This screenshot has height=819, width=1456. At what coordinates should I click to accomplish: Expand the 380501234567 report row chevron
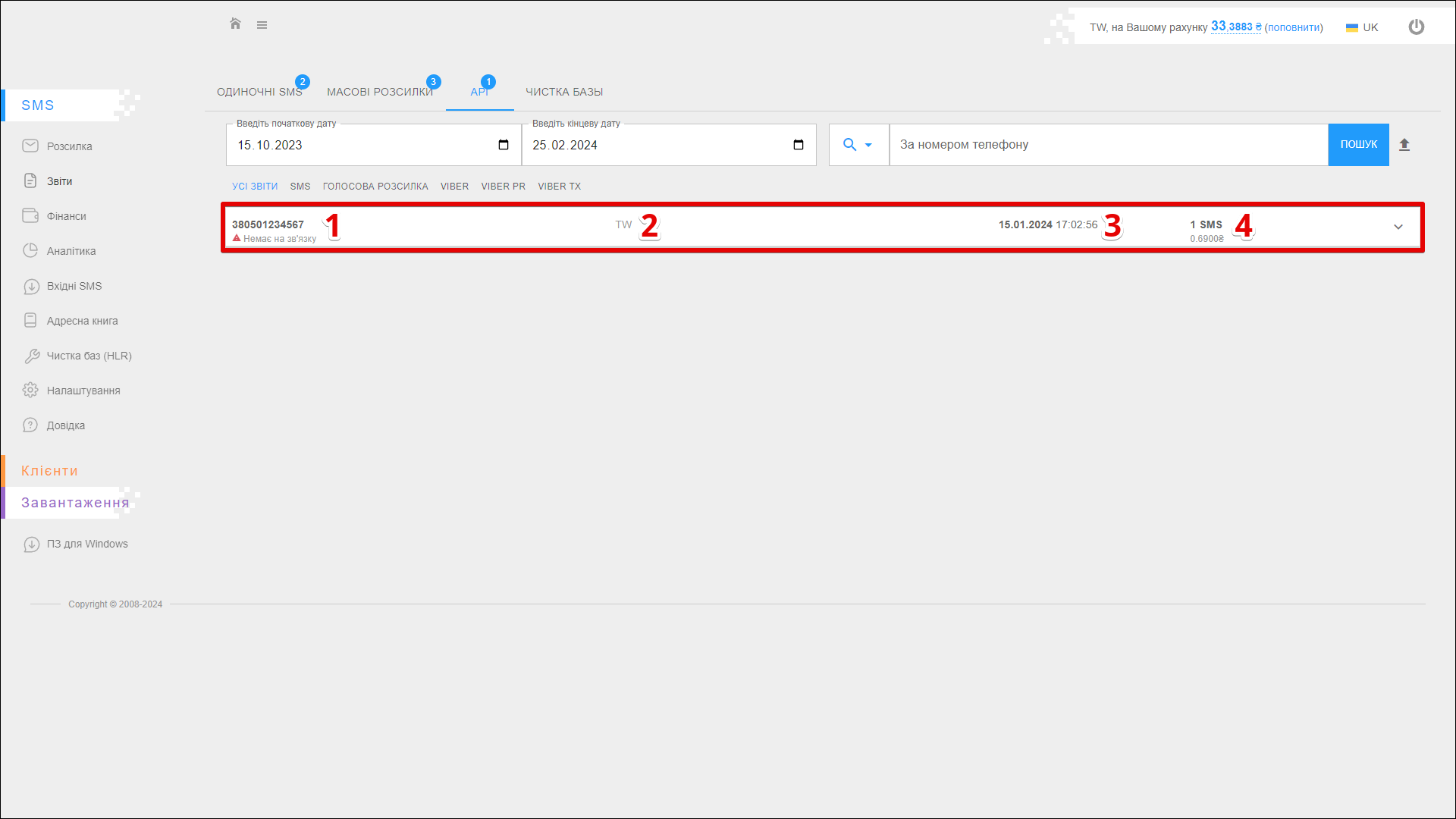(x=1398, y=227)
